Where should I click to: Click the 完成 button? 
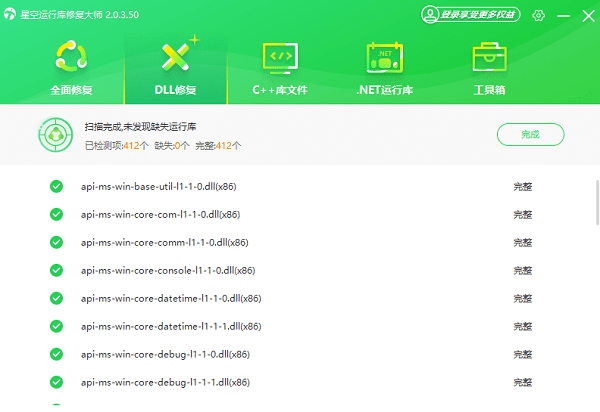(530, 134)
